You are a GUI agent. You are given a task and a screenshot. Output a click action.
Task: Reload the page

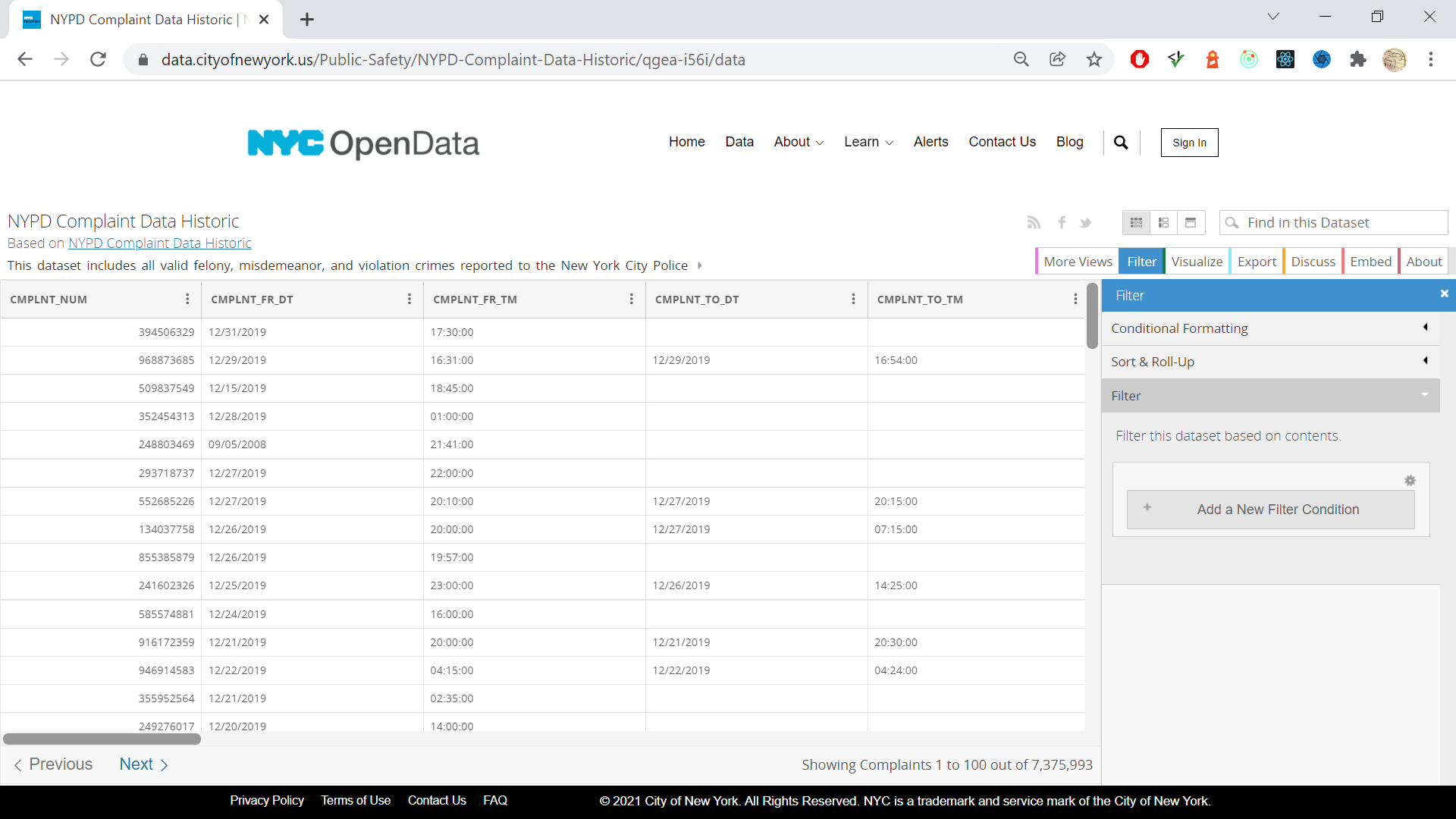(x=98, y=59)
